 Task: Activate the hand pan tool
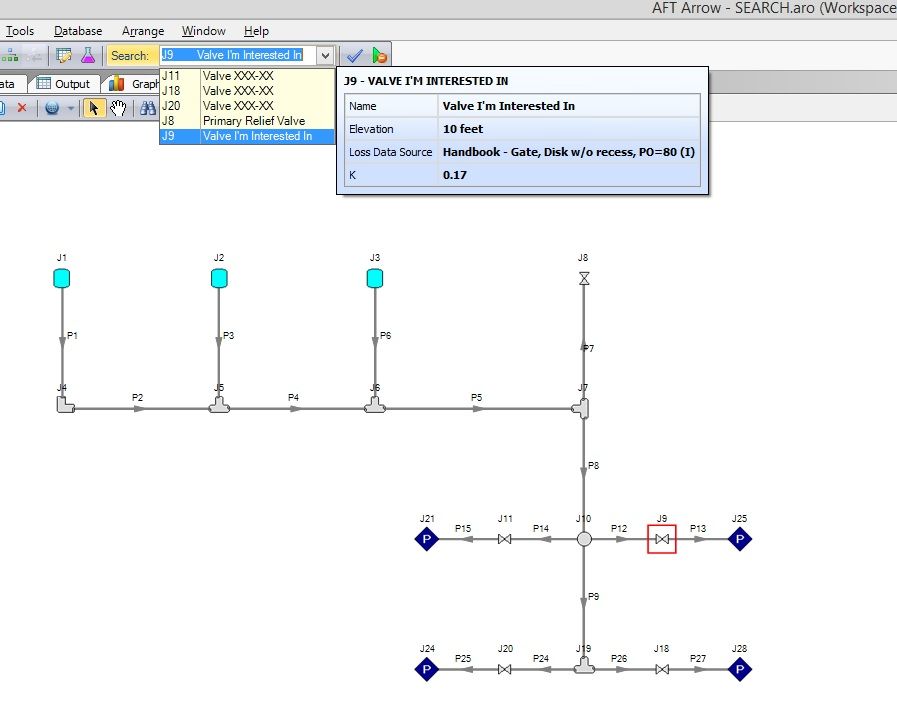(117, 108)
